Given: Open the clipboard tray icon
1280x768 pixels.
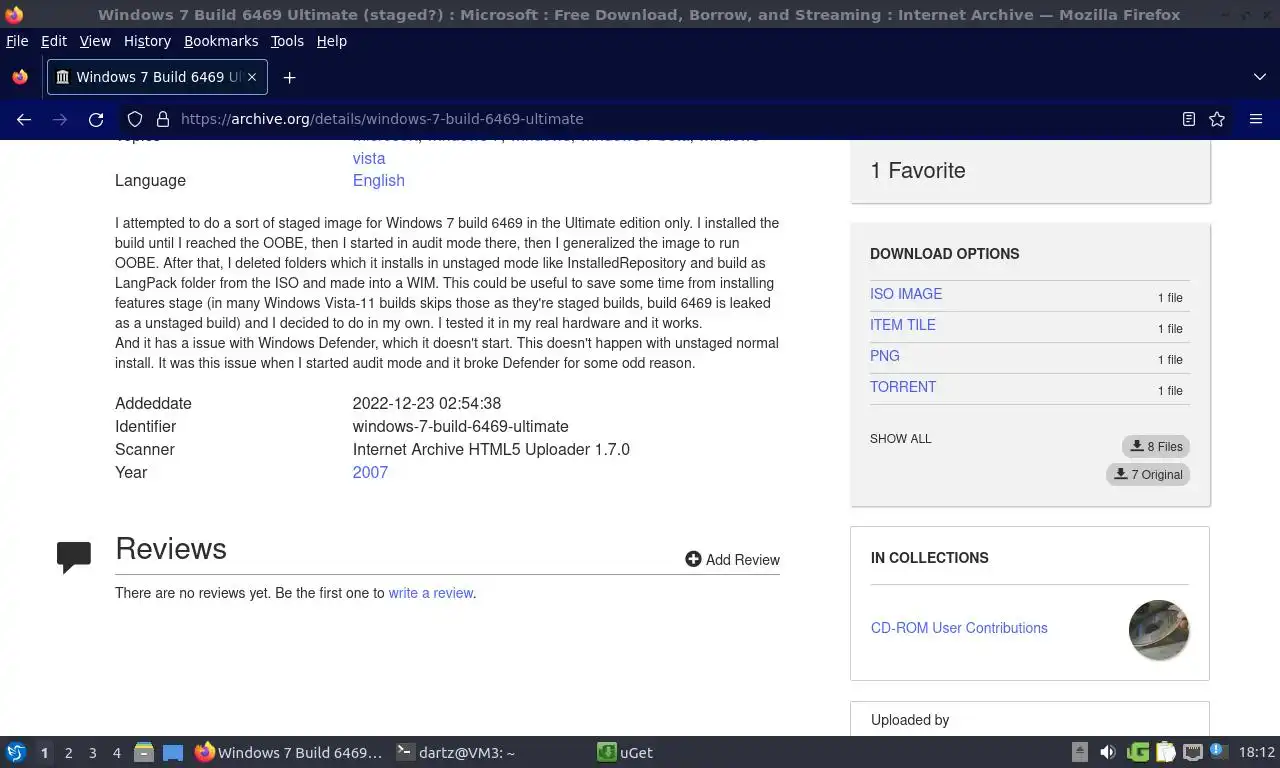Looking at the screenshot, I should point(1165,753).
